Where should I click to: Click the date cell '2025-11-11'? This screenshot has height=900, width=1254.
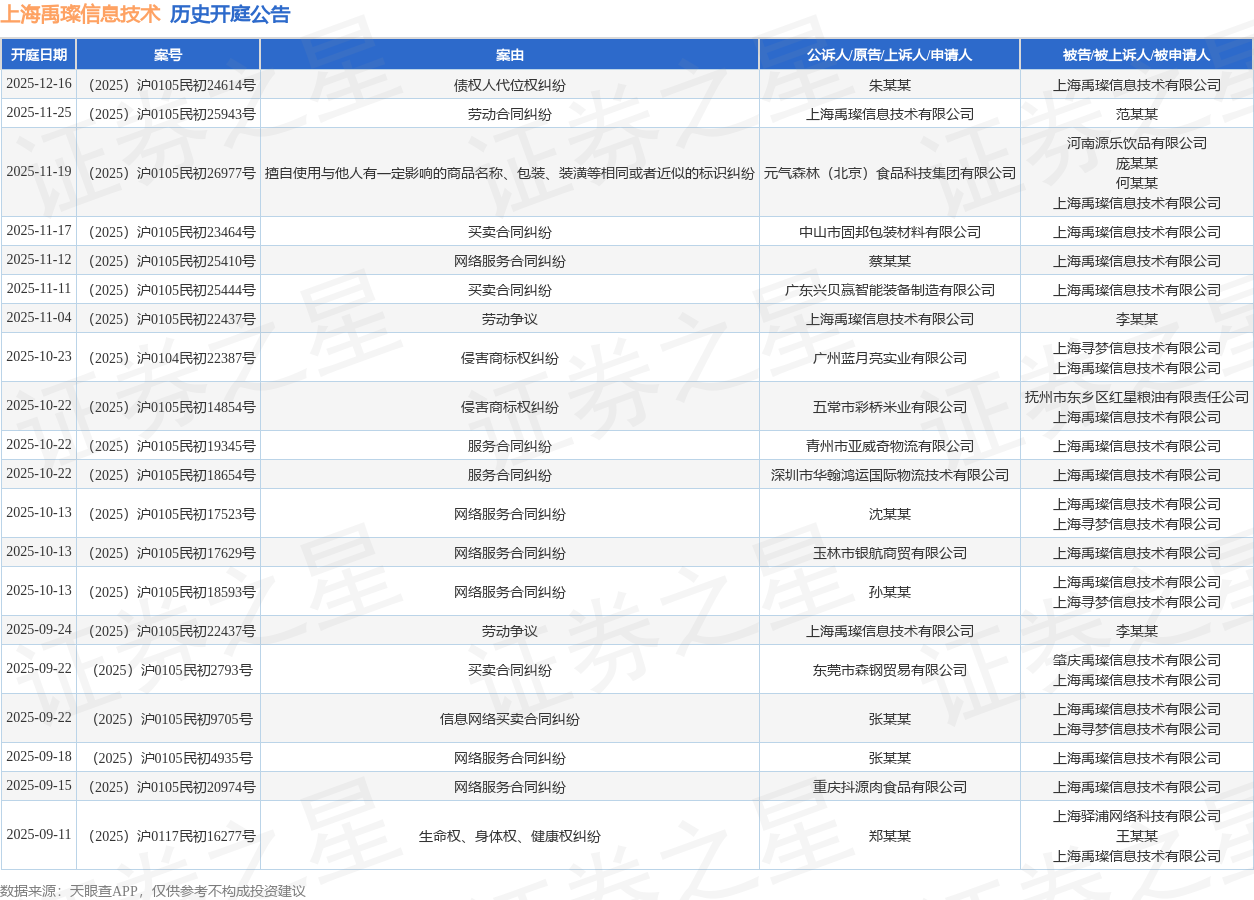(x=39, y=289)
